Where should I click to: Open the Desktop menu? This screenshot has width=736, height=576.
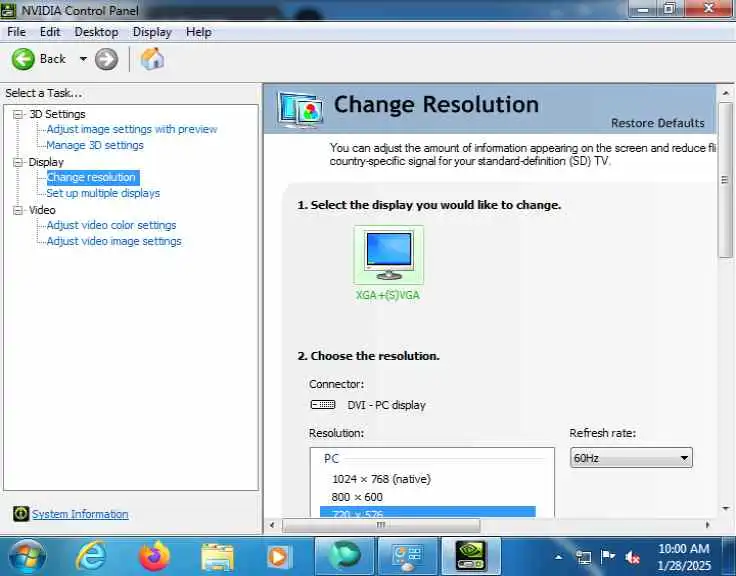point(96,32)
